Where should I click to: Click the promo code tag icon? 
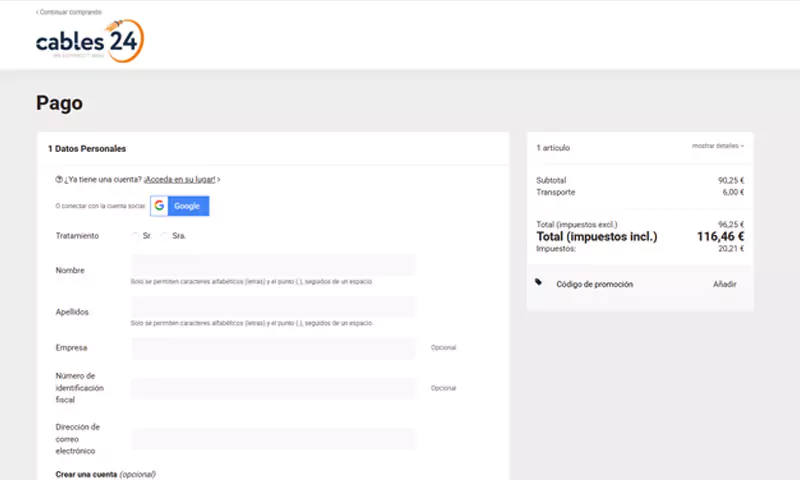[538, 282]
